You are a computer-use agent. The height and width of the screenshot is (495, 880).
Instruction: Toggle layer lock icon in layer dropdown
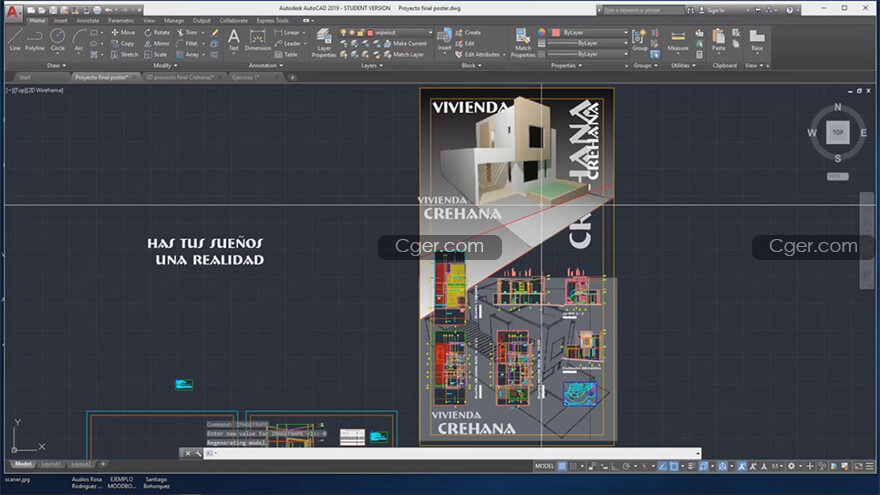[361, 33]
